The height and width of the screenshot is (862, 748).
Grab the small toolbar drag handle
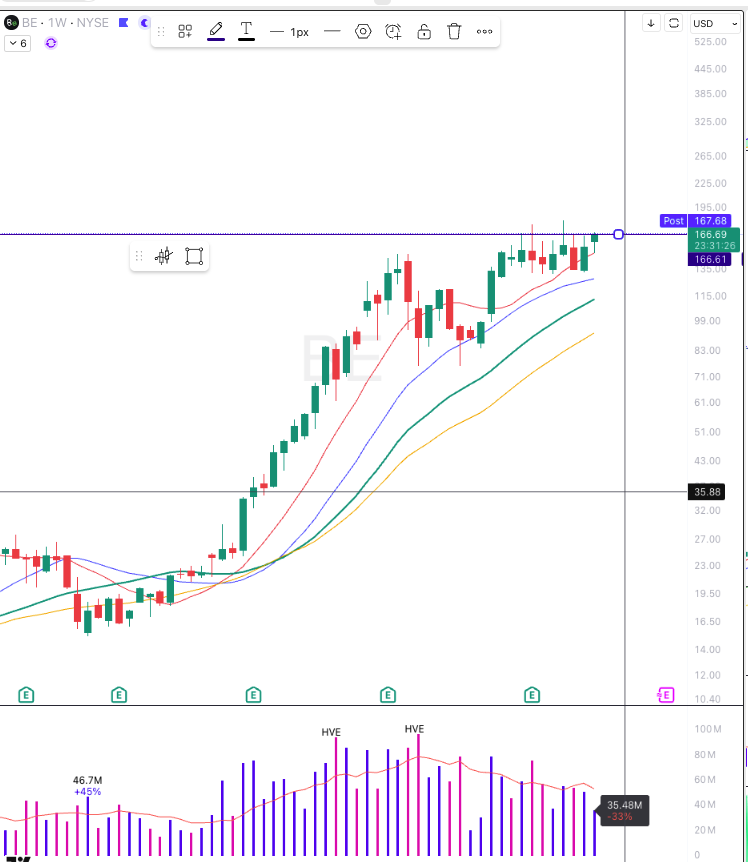pos(139,256)
